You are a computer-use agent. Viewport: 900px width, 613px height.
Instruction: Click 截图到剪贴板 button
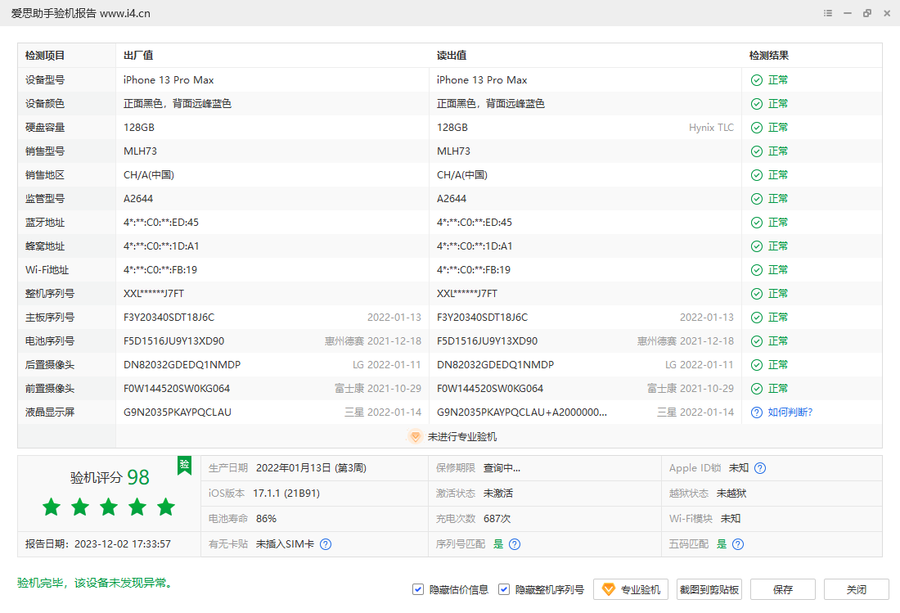[709, 589]
